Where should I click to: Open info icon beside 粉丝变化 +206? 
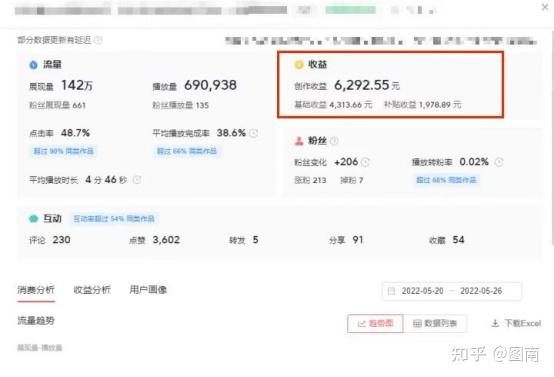click(x=366, y=162)
